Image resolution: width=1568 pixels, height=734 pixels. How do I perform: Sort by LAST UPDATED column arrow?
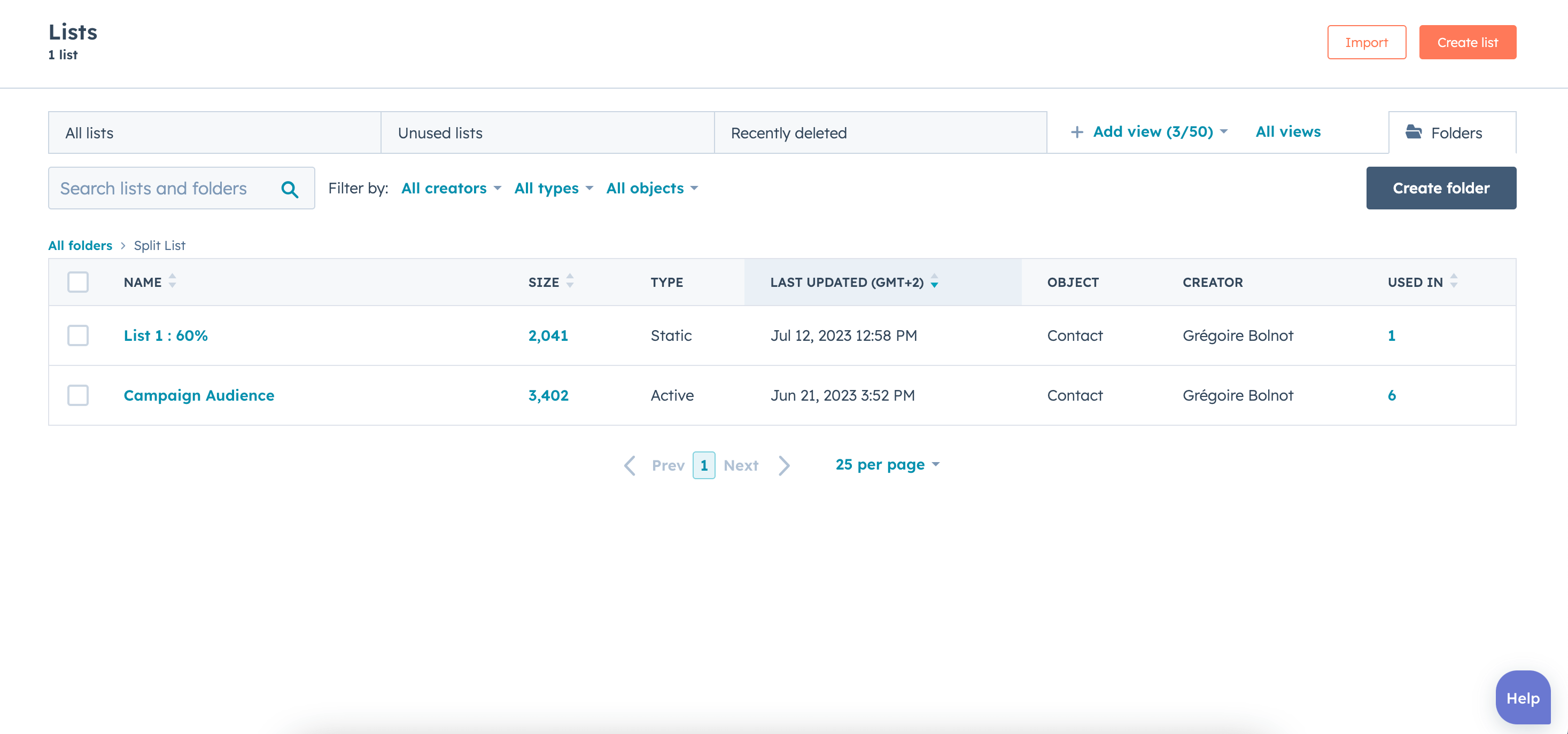934,281
